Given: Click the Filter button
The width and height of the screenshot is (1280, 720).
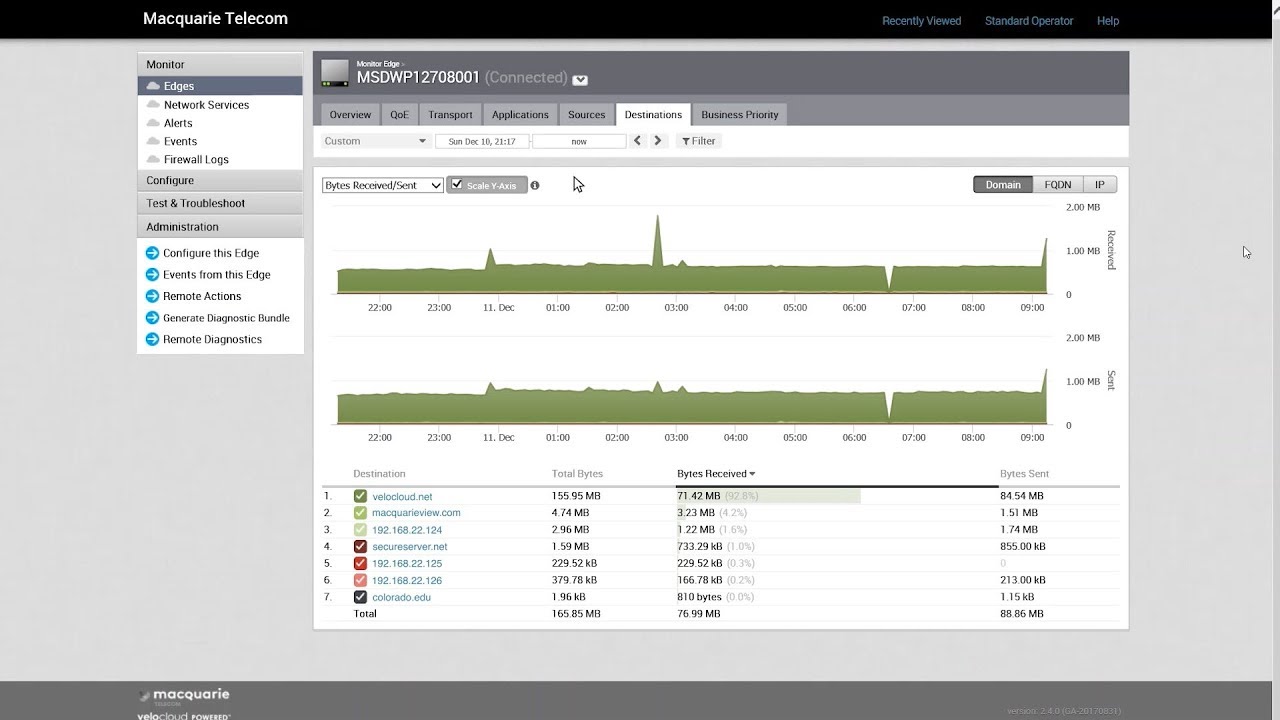Looking at the screenshot, I should pos(699,141).
